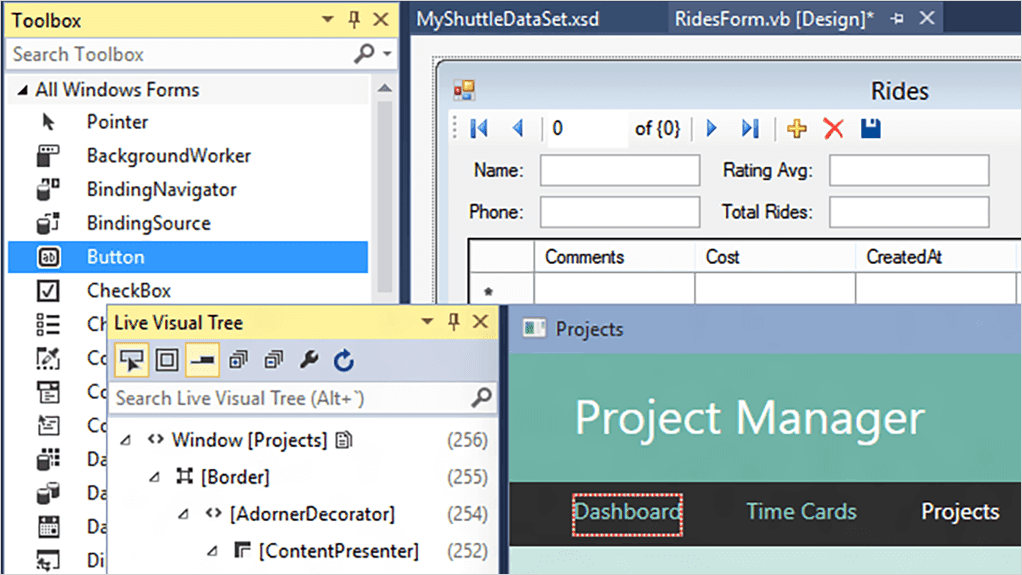
Task: Toggle the Display Layout Adorners button
Action: pos(167,360)
